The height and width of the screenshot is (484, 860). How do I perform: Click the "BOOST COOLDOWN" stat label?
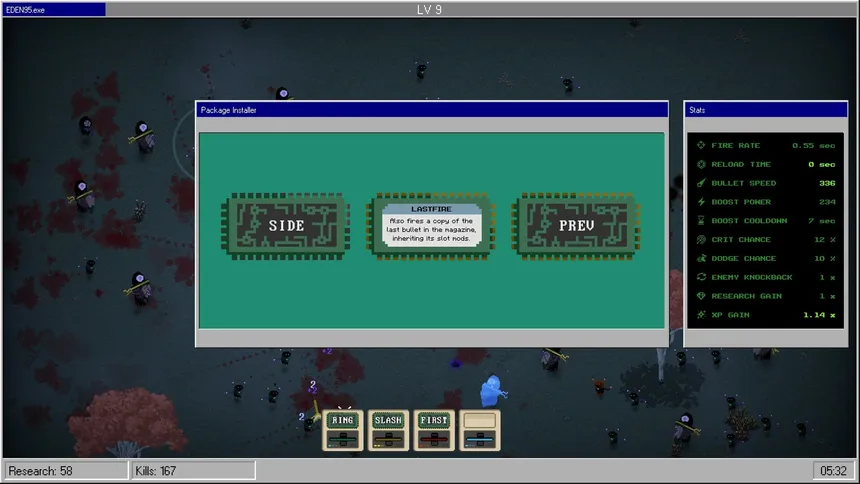[749, 221]
